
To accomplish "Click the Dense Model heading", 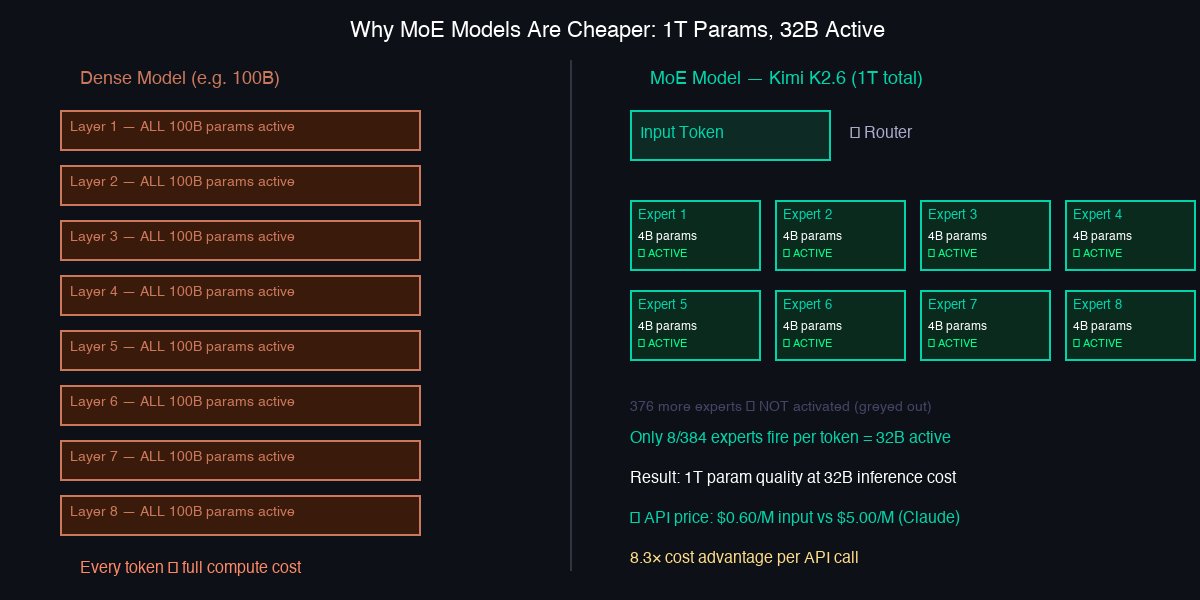I will [179, 78].
